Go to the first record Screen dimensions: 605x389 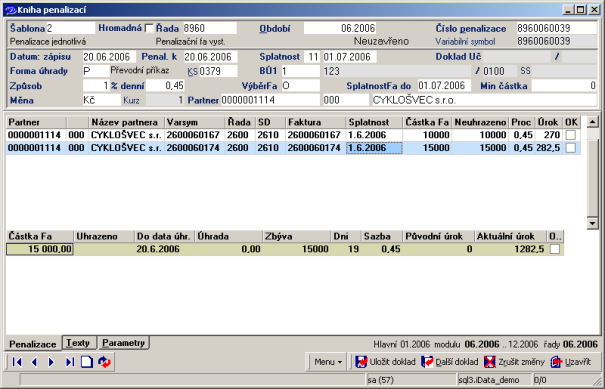pyautogui.click(x=17, y=362)
